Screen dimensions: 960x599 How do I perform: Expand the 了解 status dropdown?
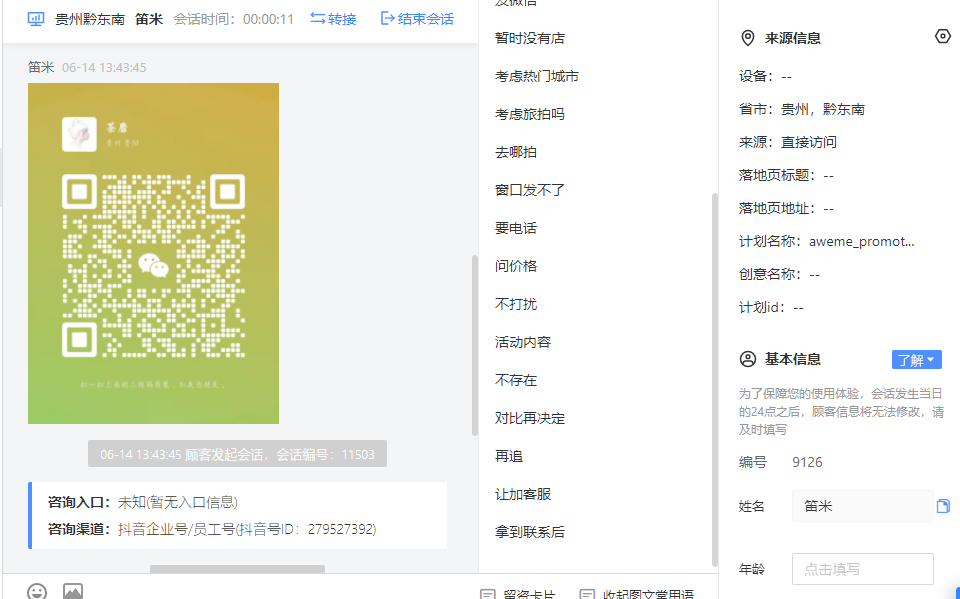pos(917,360)
